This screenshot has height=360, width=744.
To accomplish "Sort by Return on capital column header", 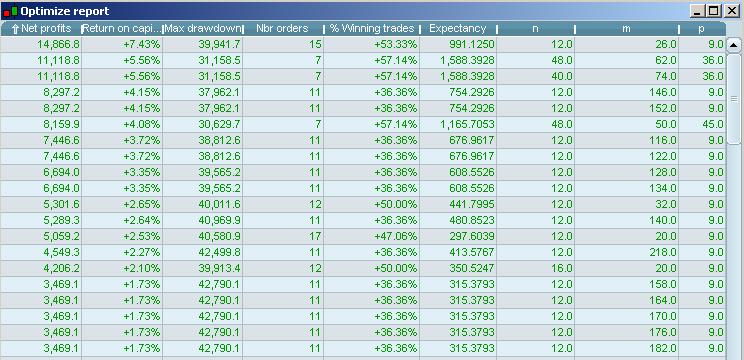I will (122, 28).
